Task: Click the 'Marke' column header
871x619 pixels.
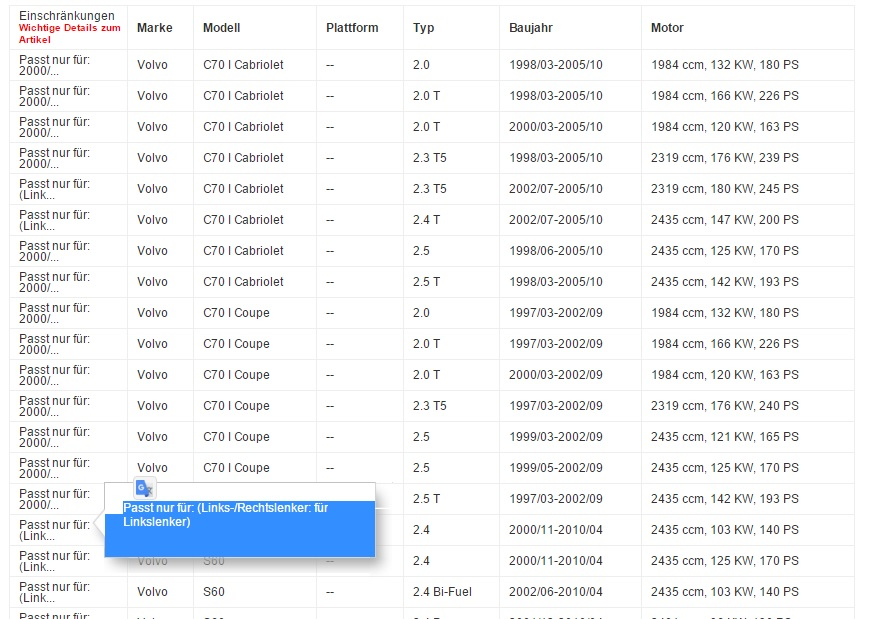Action: pos(154,28)
